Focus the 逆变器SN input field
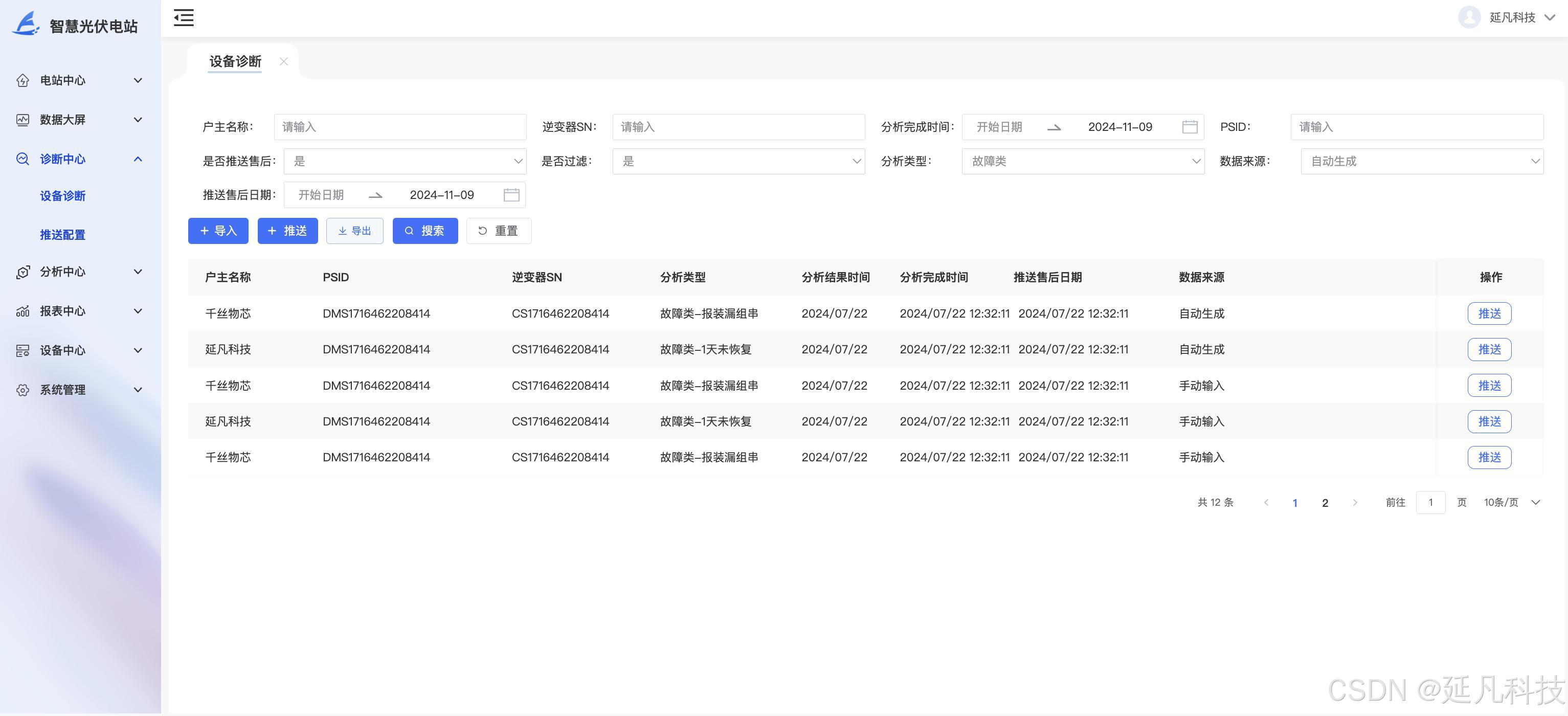The image size is (1568, 716). 738,127
